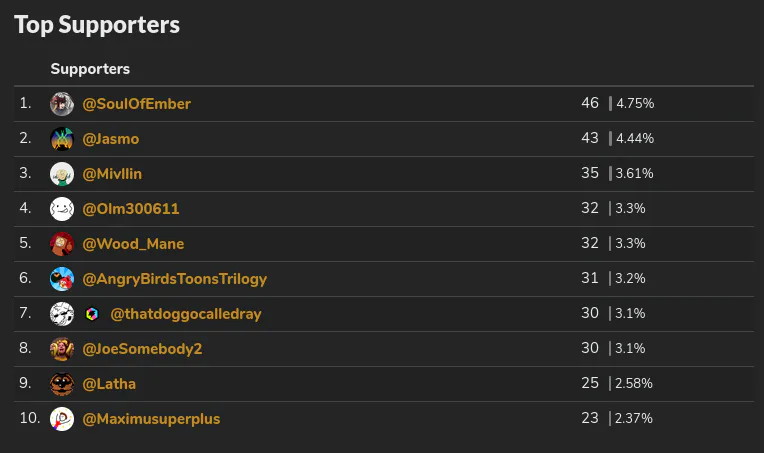Click Latha's brown bear avatar
The image size is (764, 453).
[62, 384]
